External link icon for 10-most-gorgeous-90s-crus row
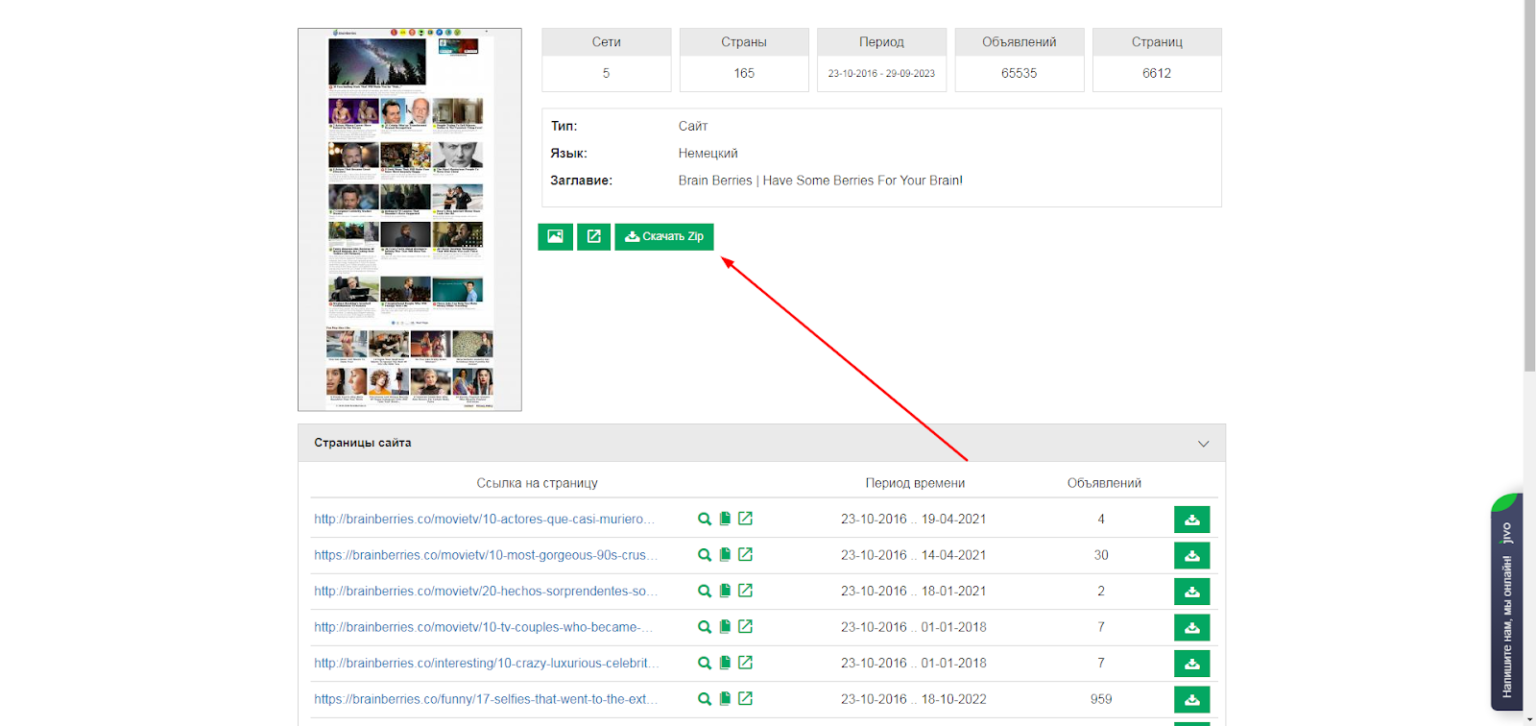1536x726 pixels. coord(745,555)
